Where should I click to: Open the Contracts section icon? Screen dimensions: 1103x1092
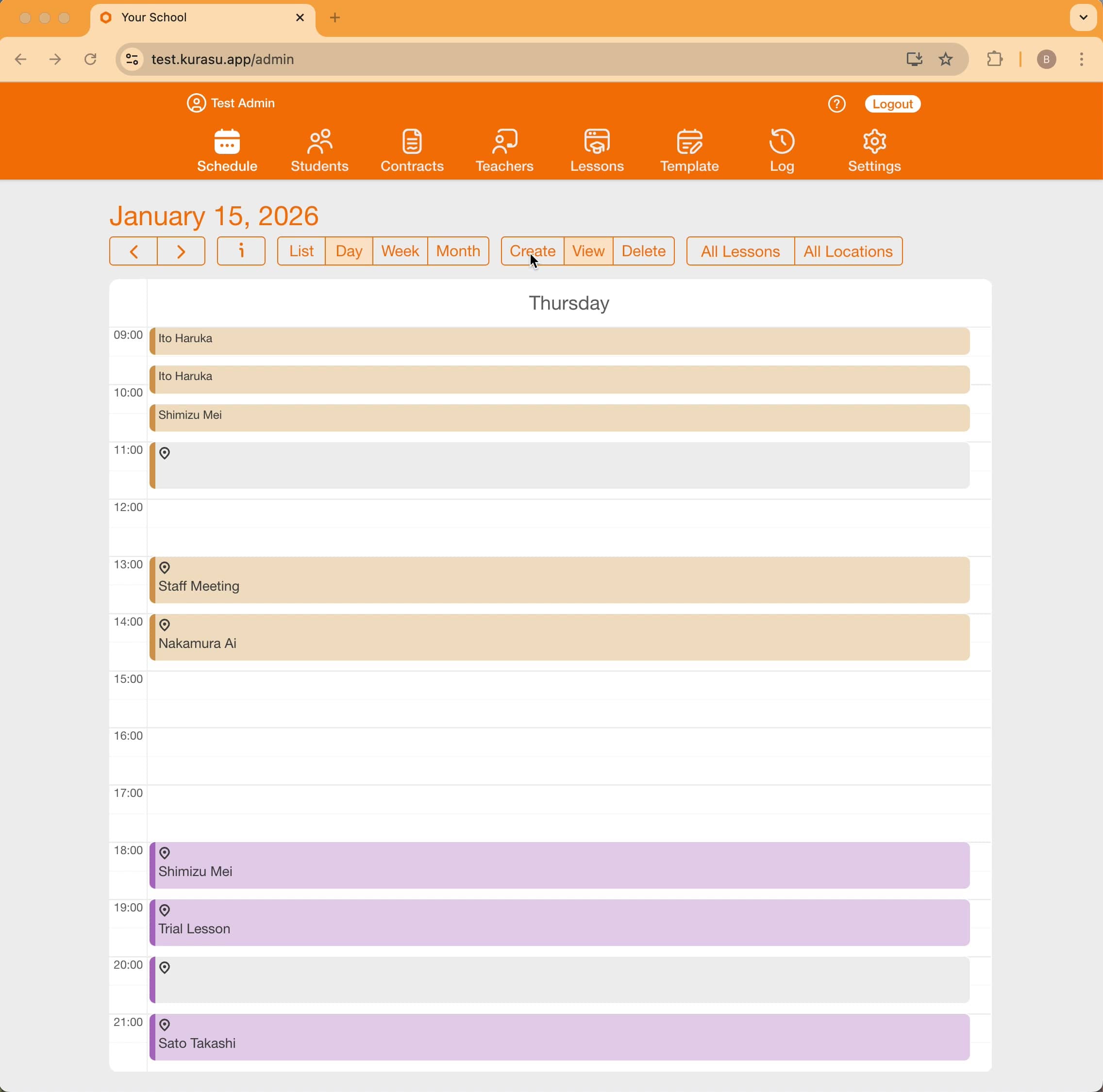coord(412,150)
